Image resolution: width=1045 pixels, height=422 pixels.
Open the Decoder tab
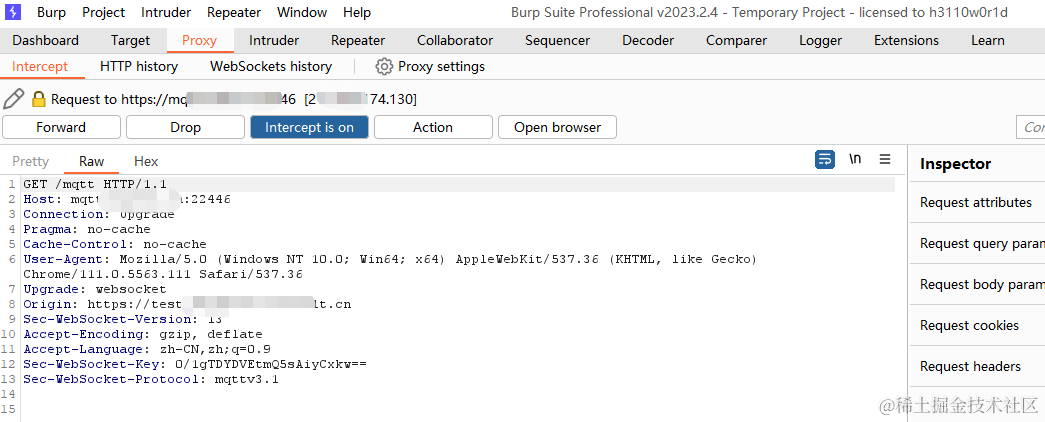pos(648,41)
